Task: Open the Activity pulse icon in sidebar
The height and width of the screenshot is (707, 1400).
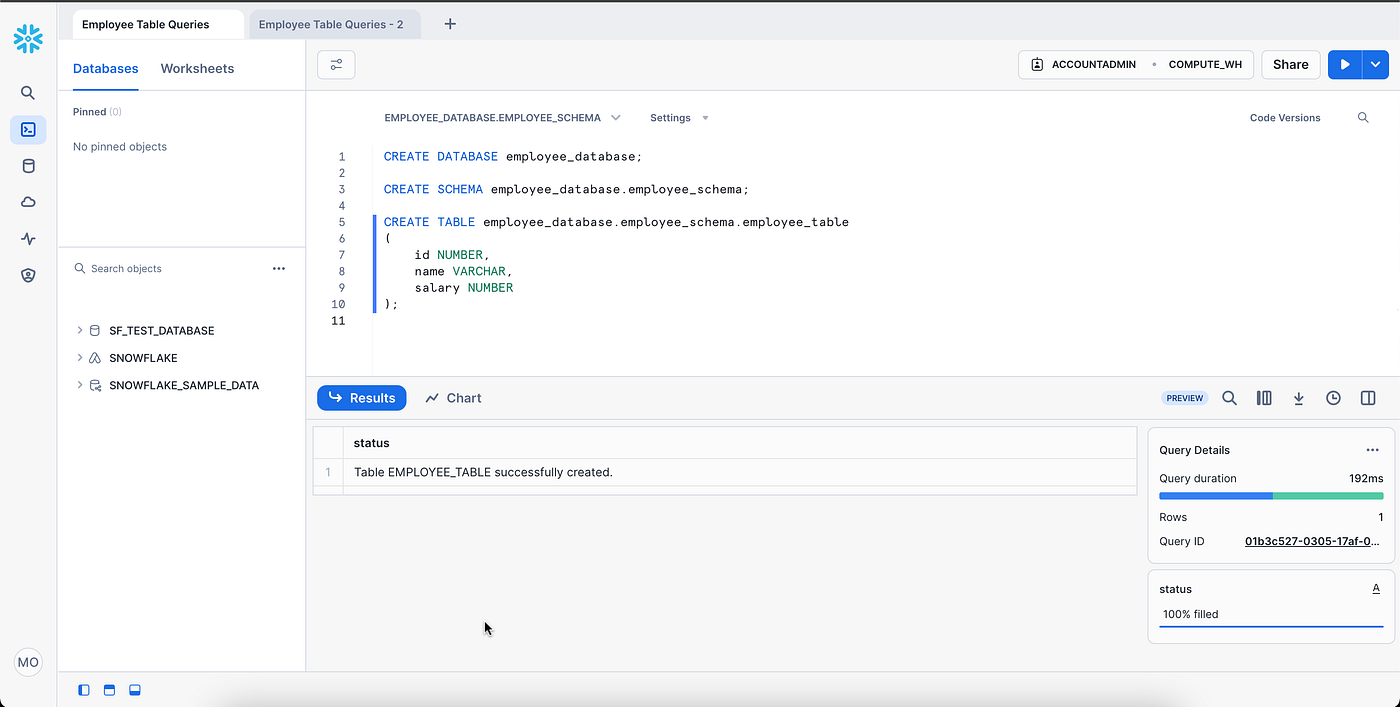Action: click(x=28, y=239)
